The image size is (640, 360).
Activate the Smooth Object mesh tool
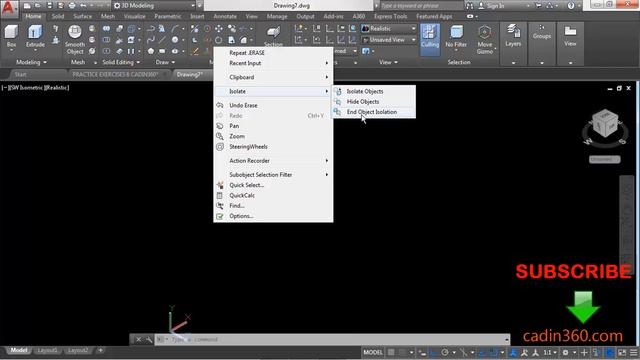[75, 39]
